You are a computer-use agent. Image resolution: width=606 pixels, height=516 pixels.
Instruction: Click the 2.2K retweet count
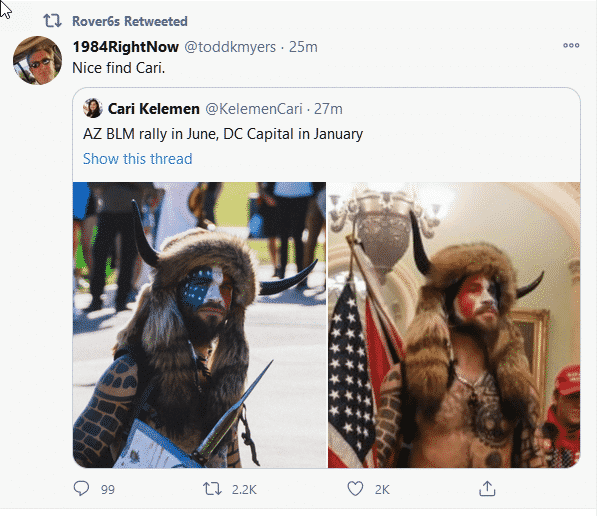click(x=244, y=489)
